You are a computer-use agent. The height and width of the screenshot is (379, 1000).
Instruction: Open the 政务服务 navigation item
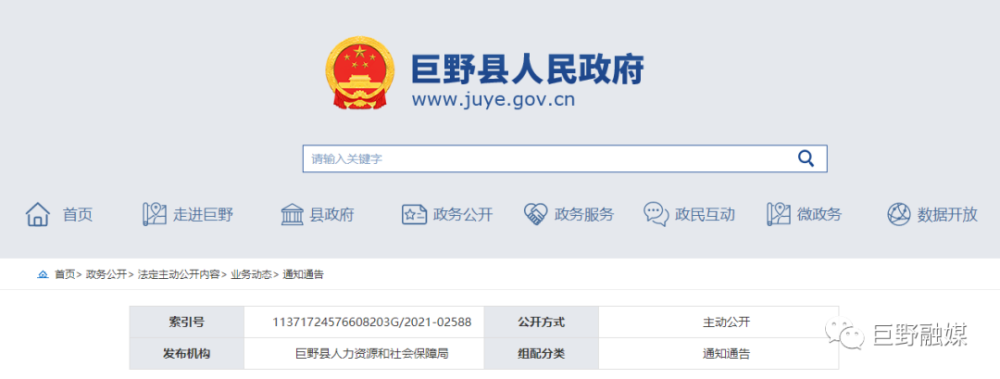pyautogui.click(x=584, y=215)
